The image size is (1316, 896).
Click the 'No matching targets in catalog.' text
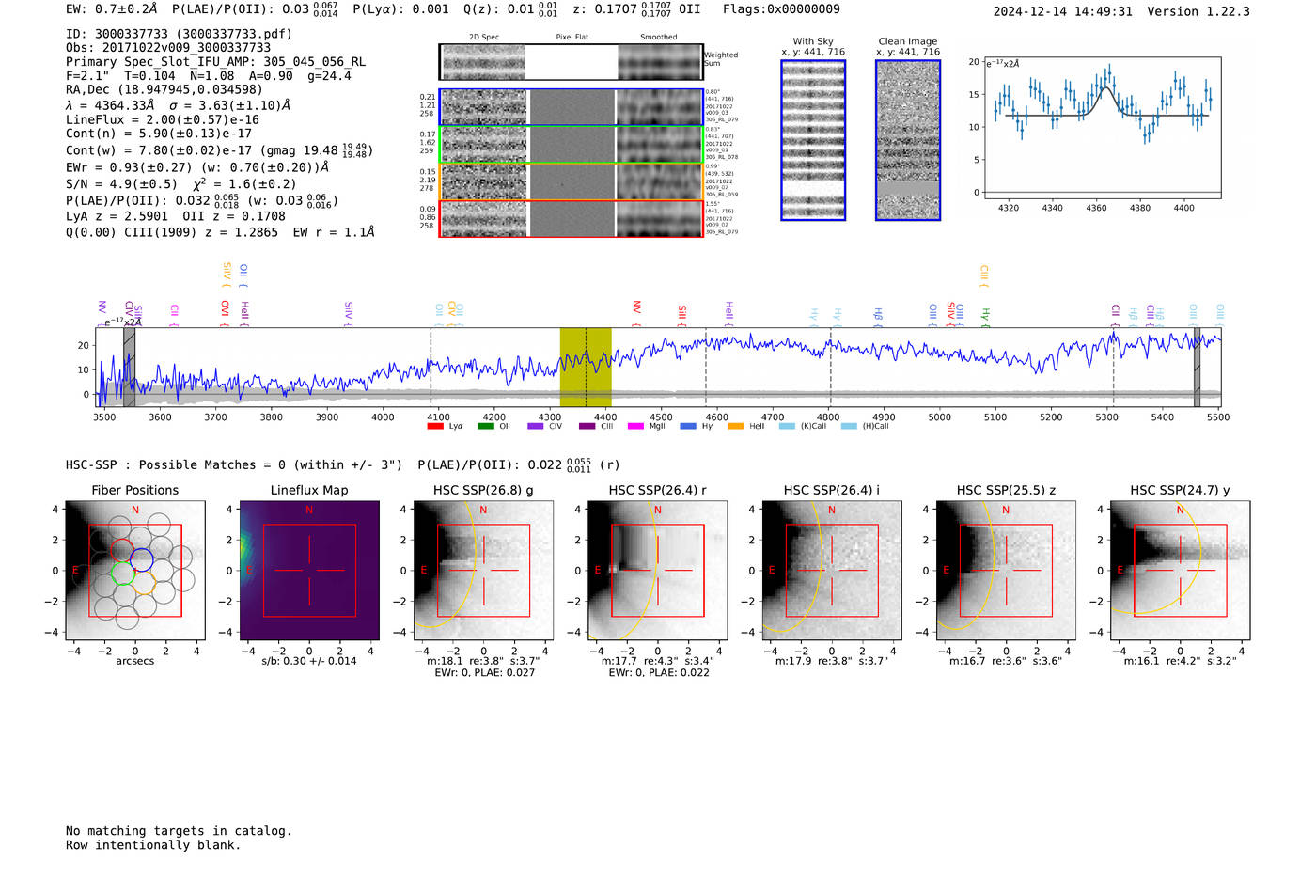pyautogui.click(x=179, y=831)
